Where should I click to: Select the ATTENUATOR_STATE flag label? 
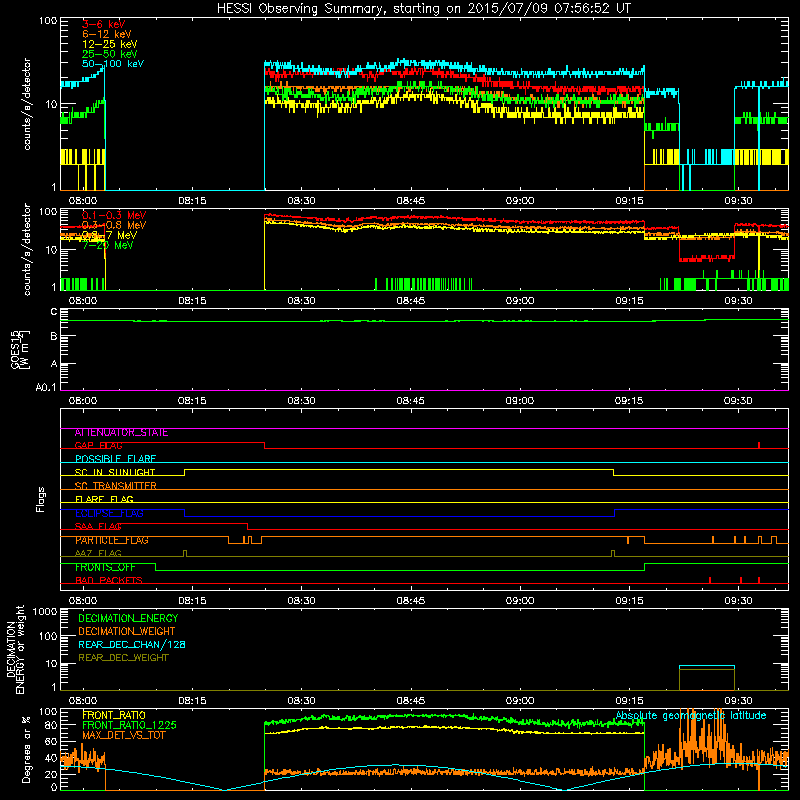[121, 433]
